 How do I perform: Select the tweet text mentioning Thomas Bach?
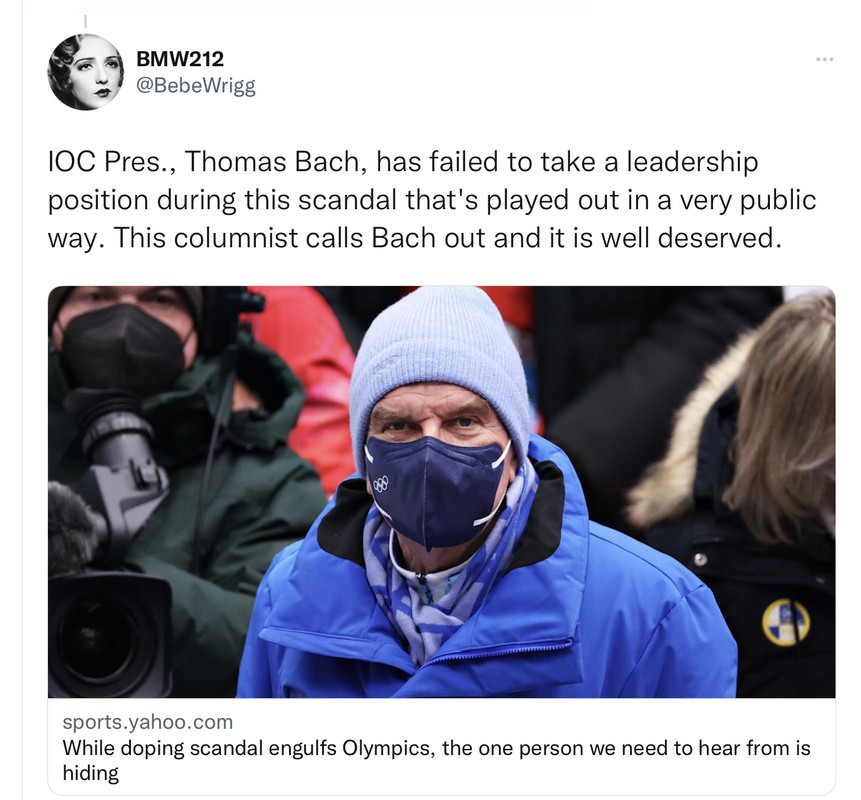tap(432, 200)
